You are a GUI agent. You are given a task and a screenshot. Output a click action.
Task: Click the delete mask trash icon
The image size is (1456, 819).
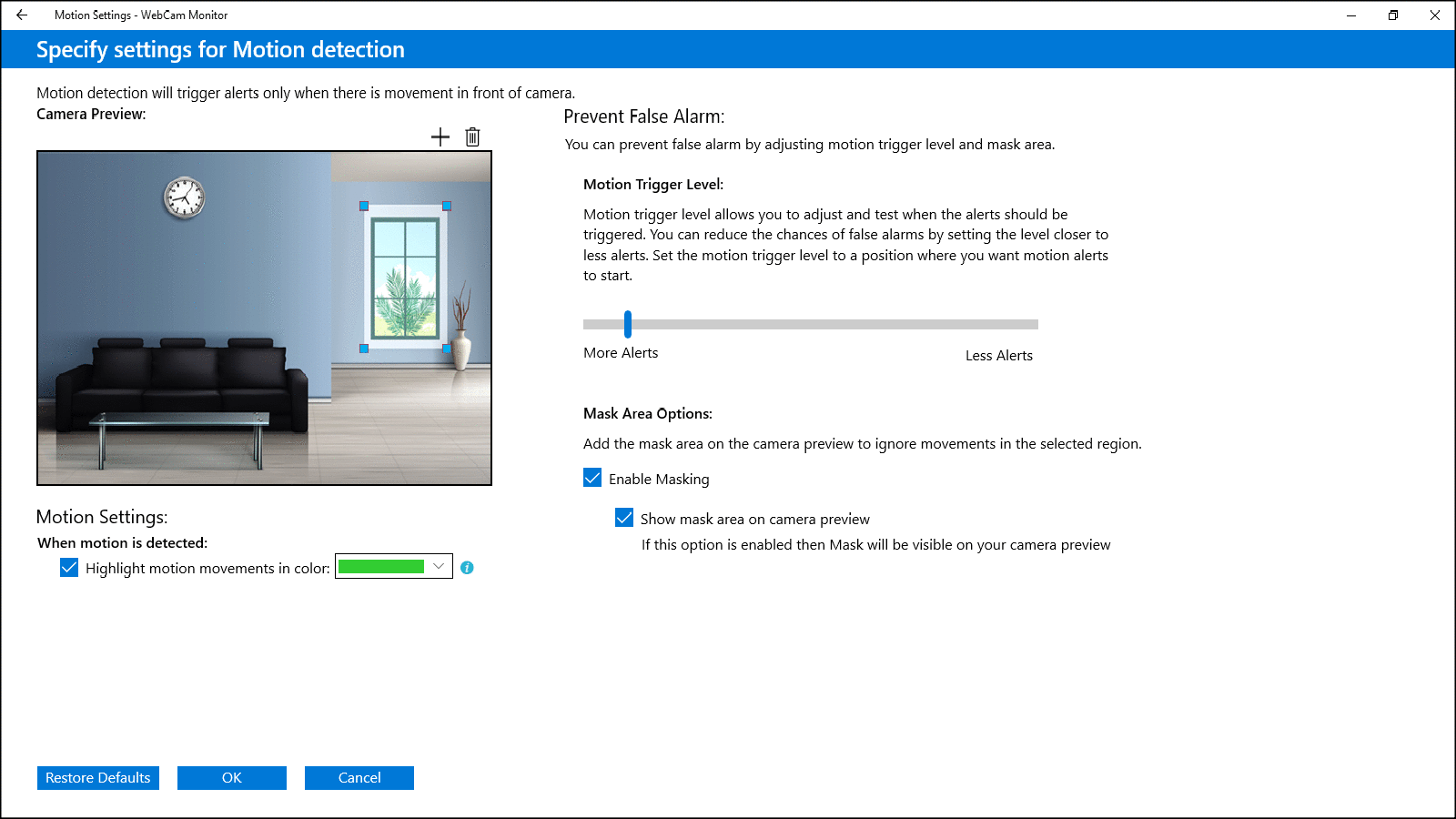(472, 137)
